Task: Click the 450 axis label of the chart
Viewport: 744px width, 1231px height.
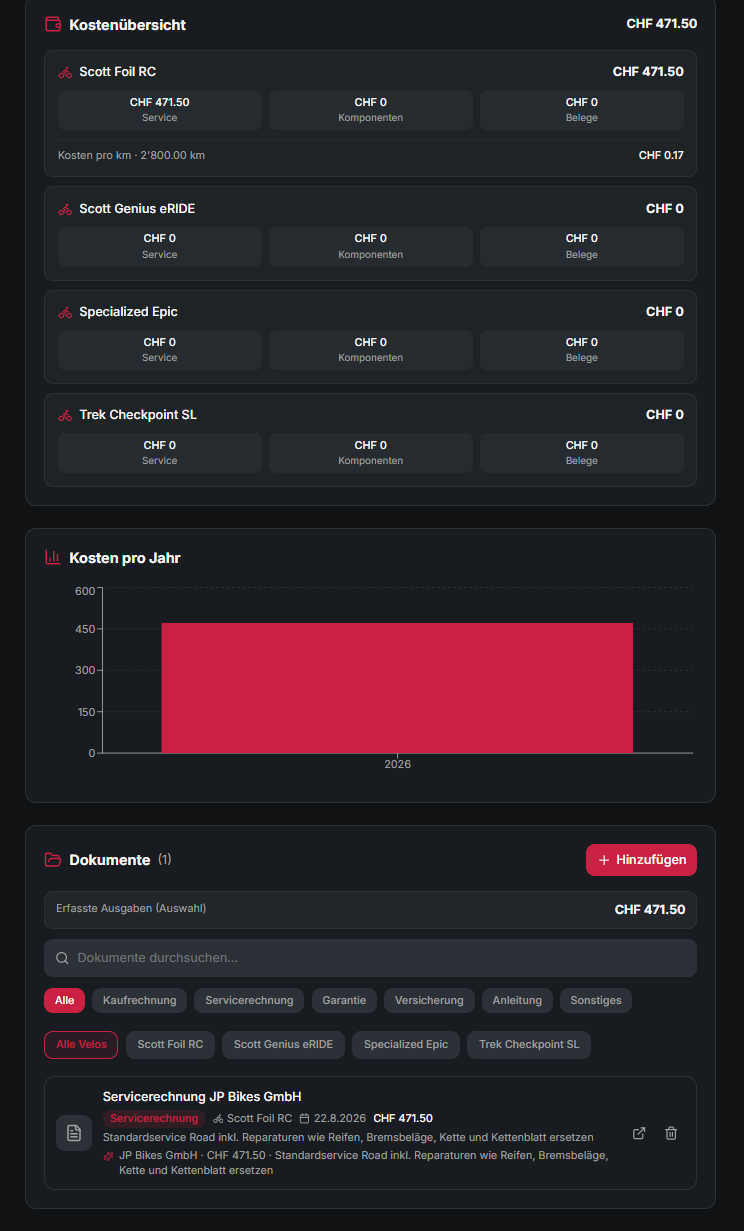Action: pyautogui.click(x=85, y=629)
